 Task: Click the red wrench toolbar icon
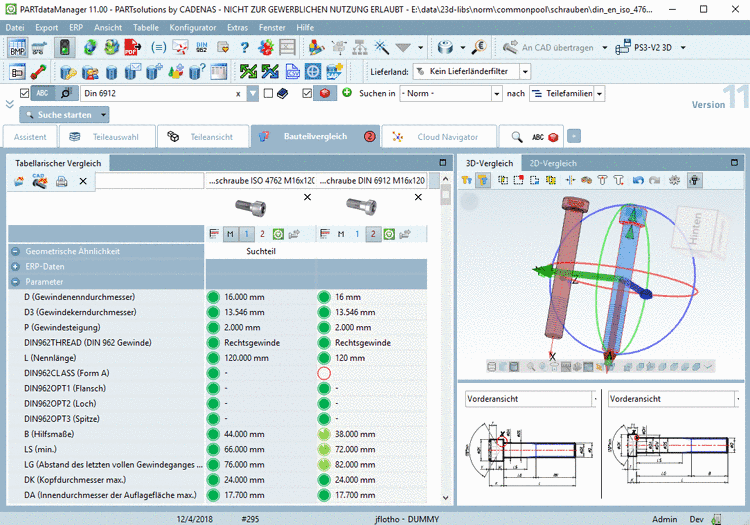(x=38, y=72)
